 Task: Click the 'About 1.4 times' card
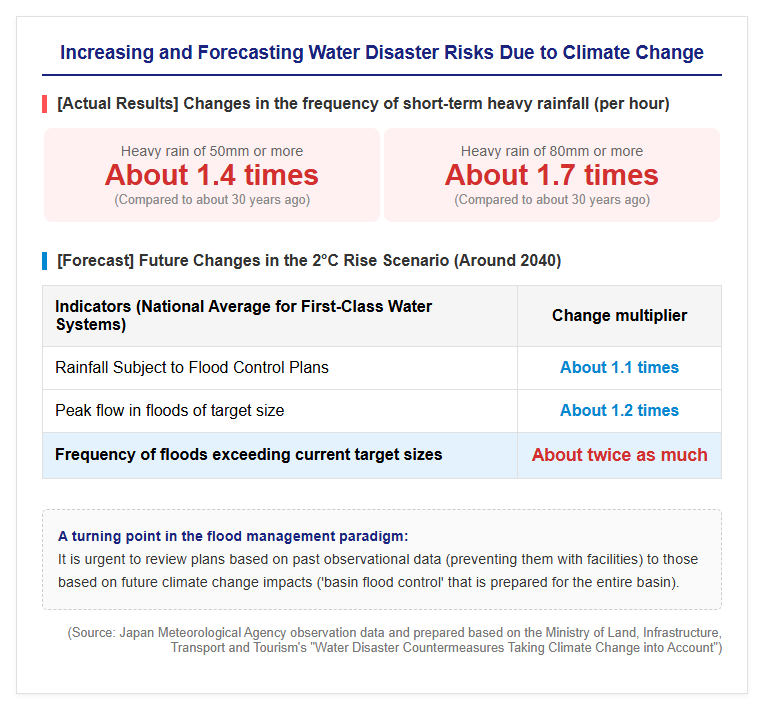(x=212, y=175)
